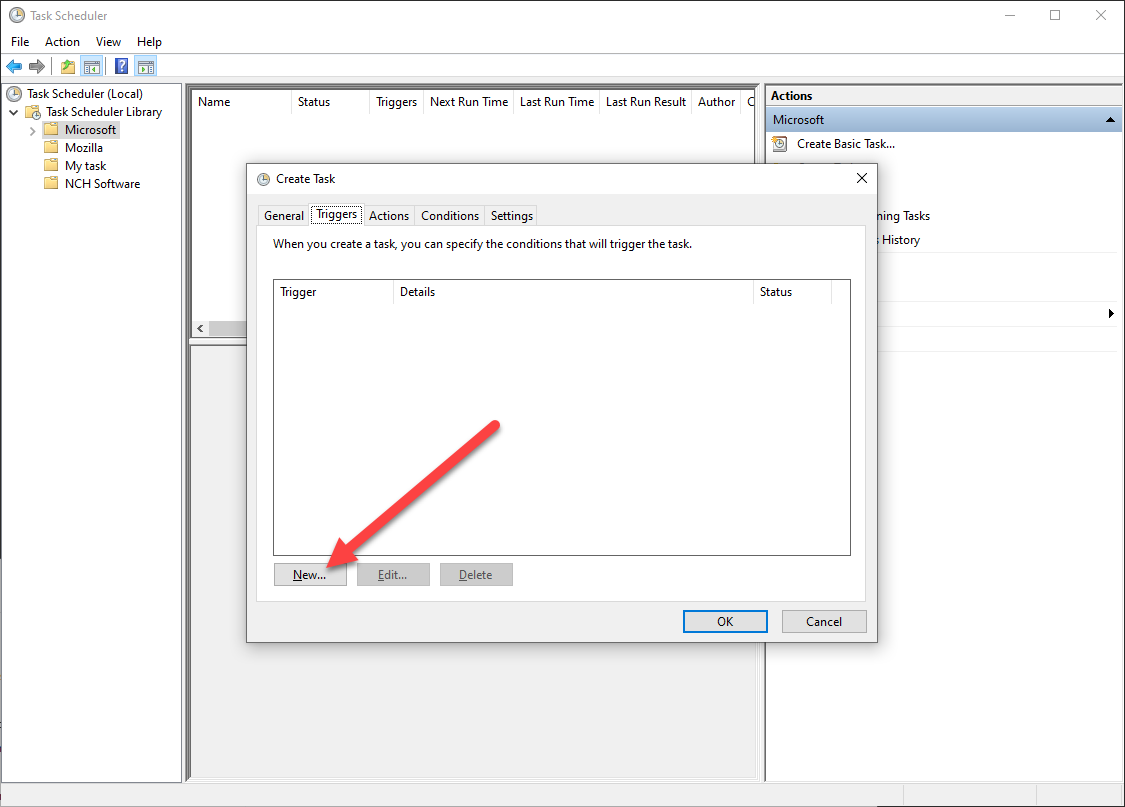Screen dimensions: 1125x807
Task: Minimize the Task Scheduler window
Action: (1010, 15)
